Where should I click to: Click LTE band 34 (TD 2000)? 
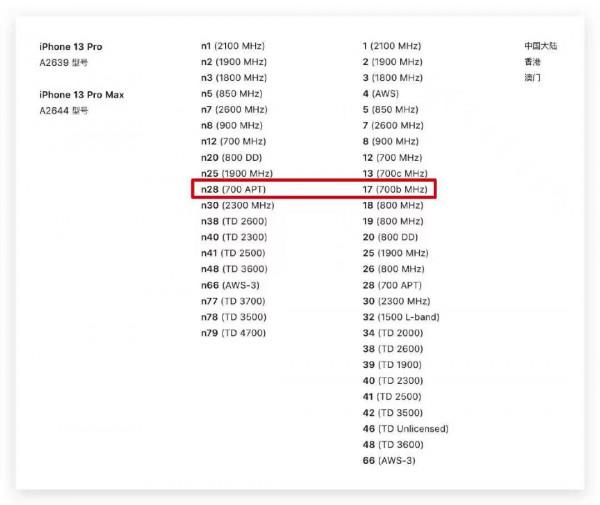393,333
